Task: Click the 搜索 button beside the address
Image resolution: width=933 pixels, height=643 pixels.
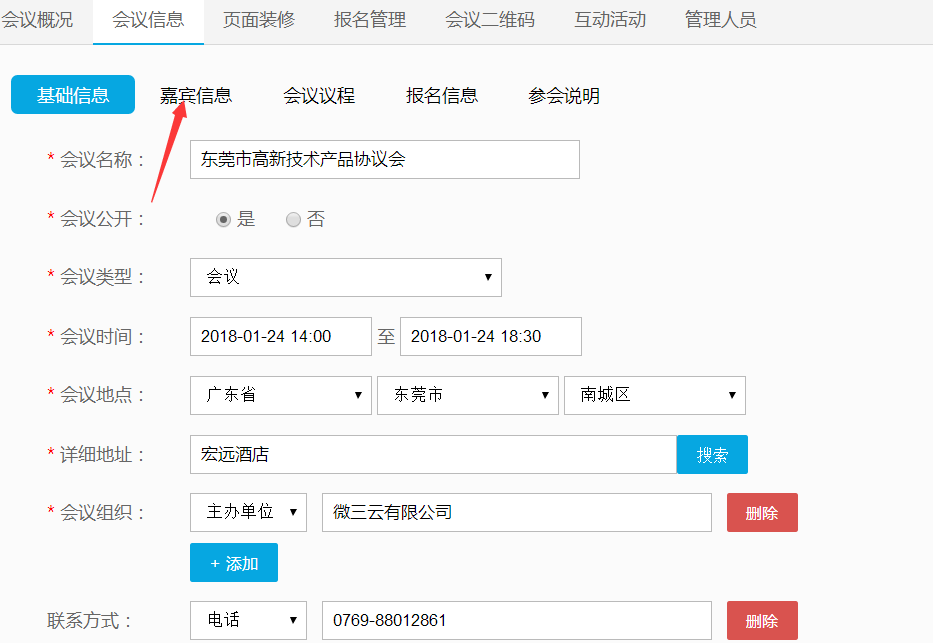Action: [712, 455]
